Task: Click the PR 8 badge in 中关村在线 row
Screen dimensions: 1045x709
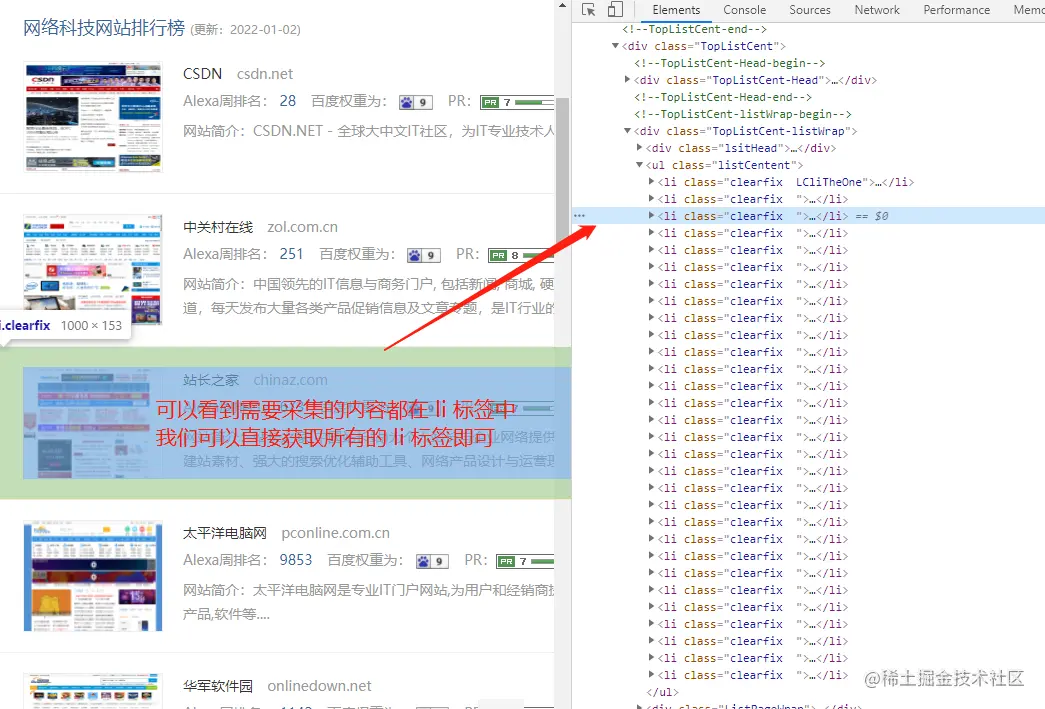Action: [521, 255]
